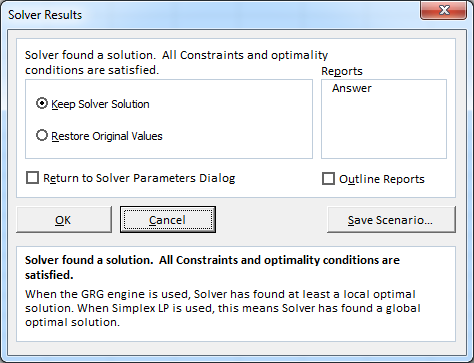The width and height of the screenshot is (474, 363).
Task: Click the Cancel button
Action: pyautogui.click(x=168, y=220)
